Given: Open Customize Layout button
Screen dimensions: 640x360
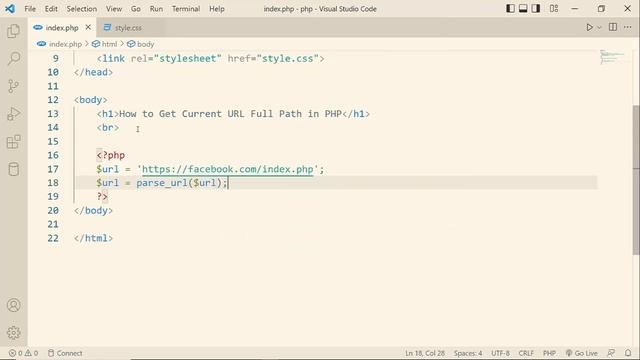Looking at the screenshot, I should click(554, 9).
